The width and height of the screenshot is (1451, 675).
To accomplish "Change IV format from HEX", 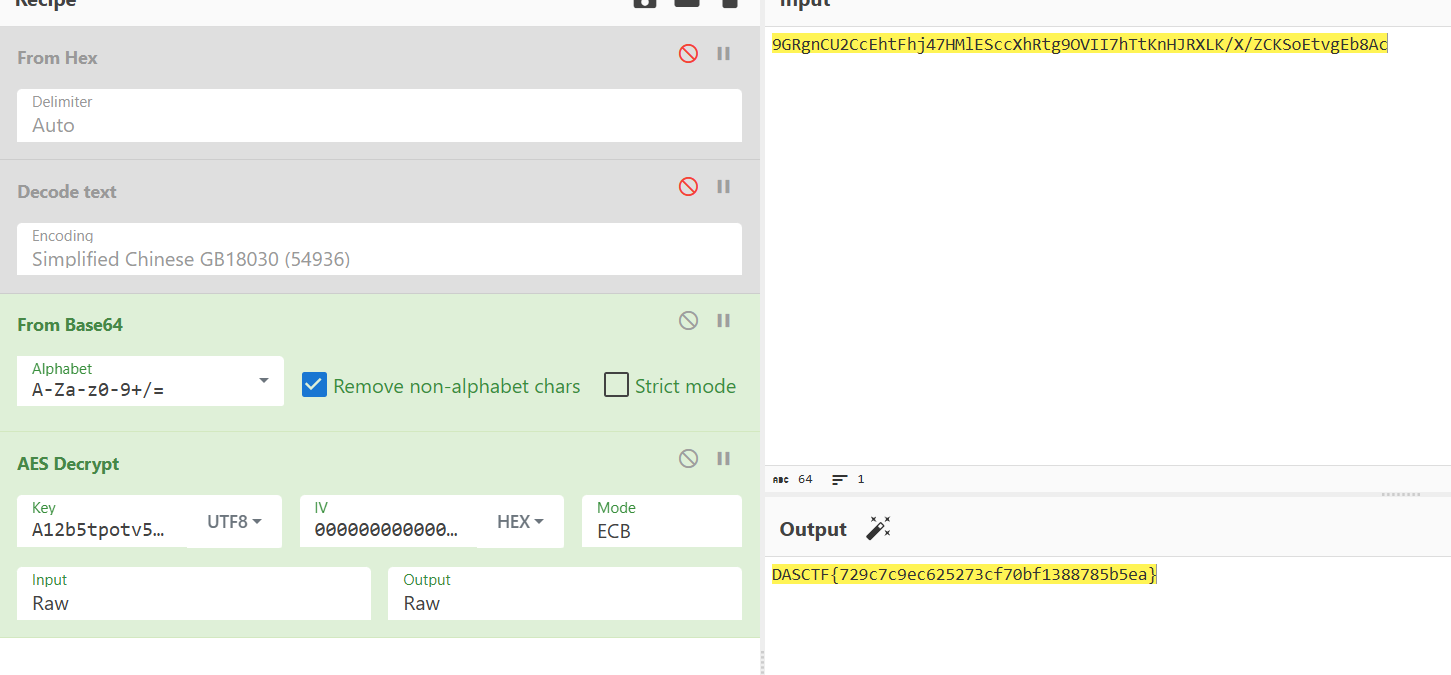I will (520, 522).
